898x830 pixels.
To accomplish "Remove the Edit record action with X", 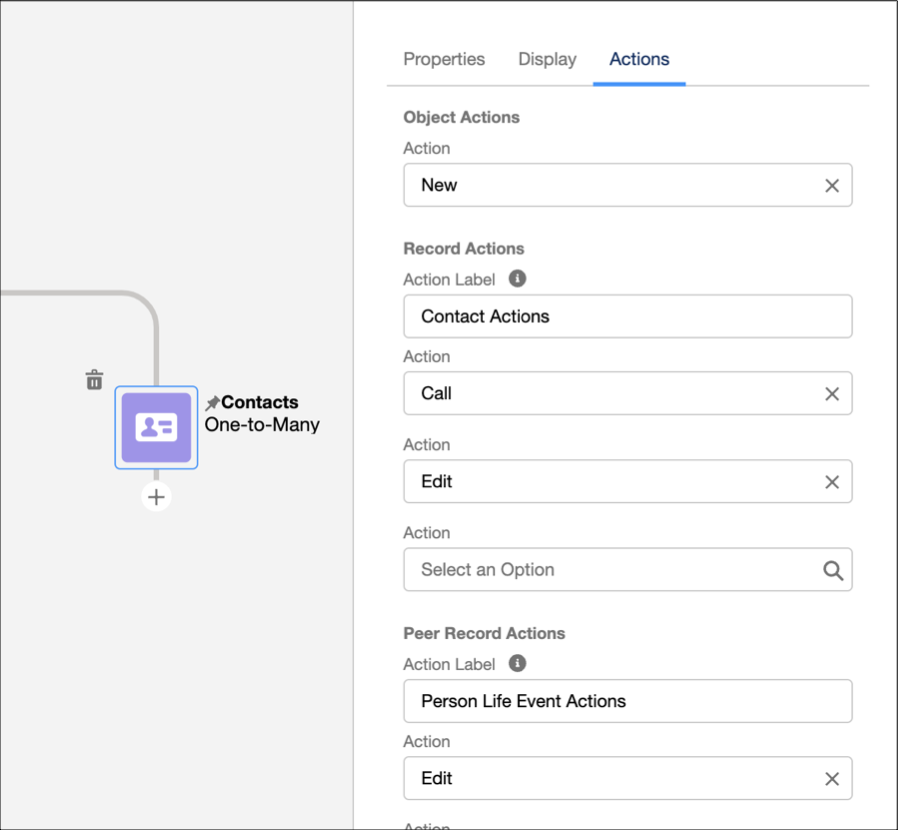I will coord(832,481).
